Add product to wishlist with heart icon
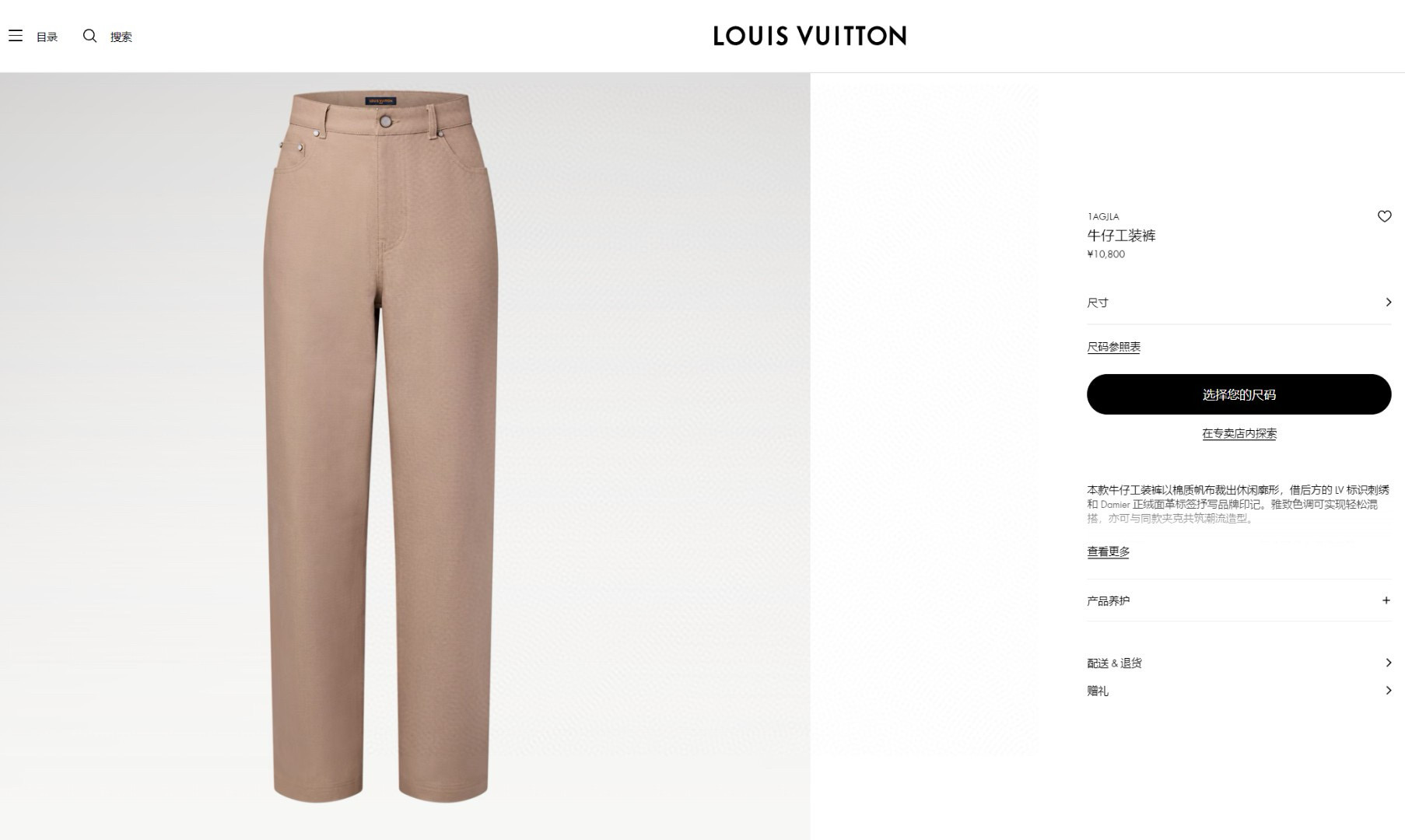The height and width of the screenshot is (840, 1405). 1384,216
